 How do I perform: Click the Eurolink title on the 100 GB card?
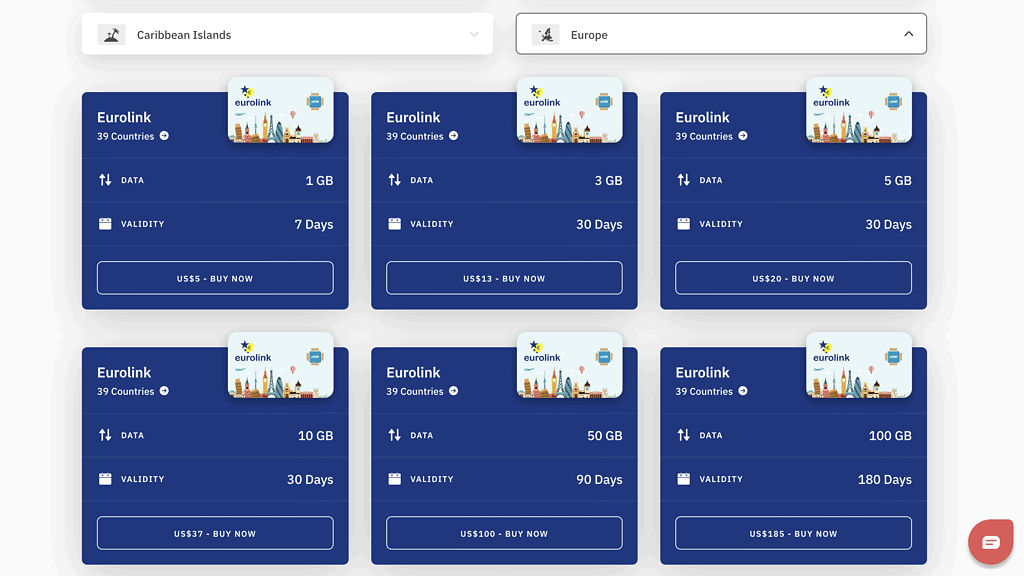(x=703, y=373)
